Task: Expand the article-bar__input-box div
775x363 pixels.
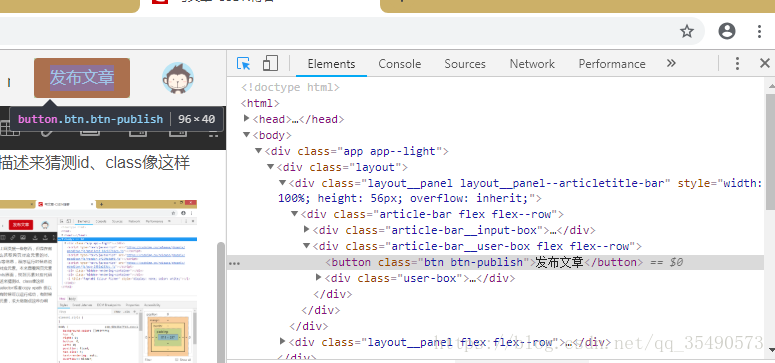Action: [x=306, y=229]
